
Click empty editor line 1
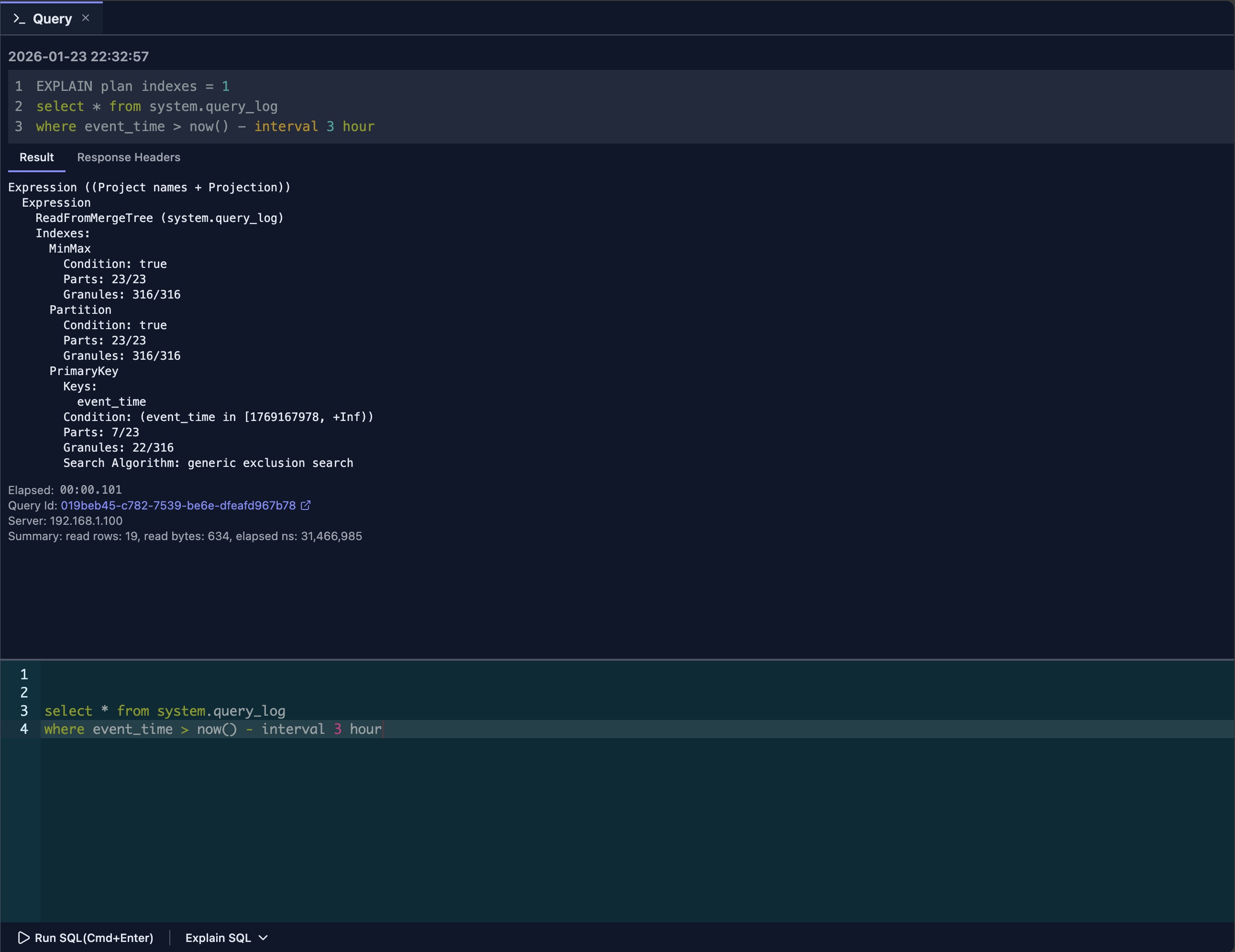point(339,674)
